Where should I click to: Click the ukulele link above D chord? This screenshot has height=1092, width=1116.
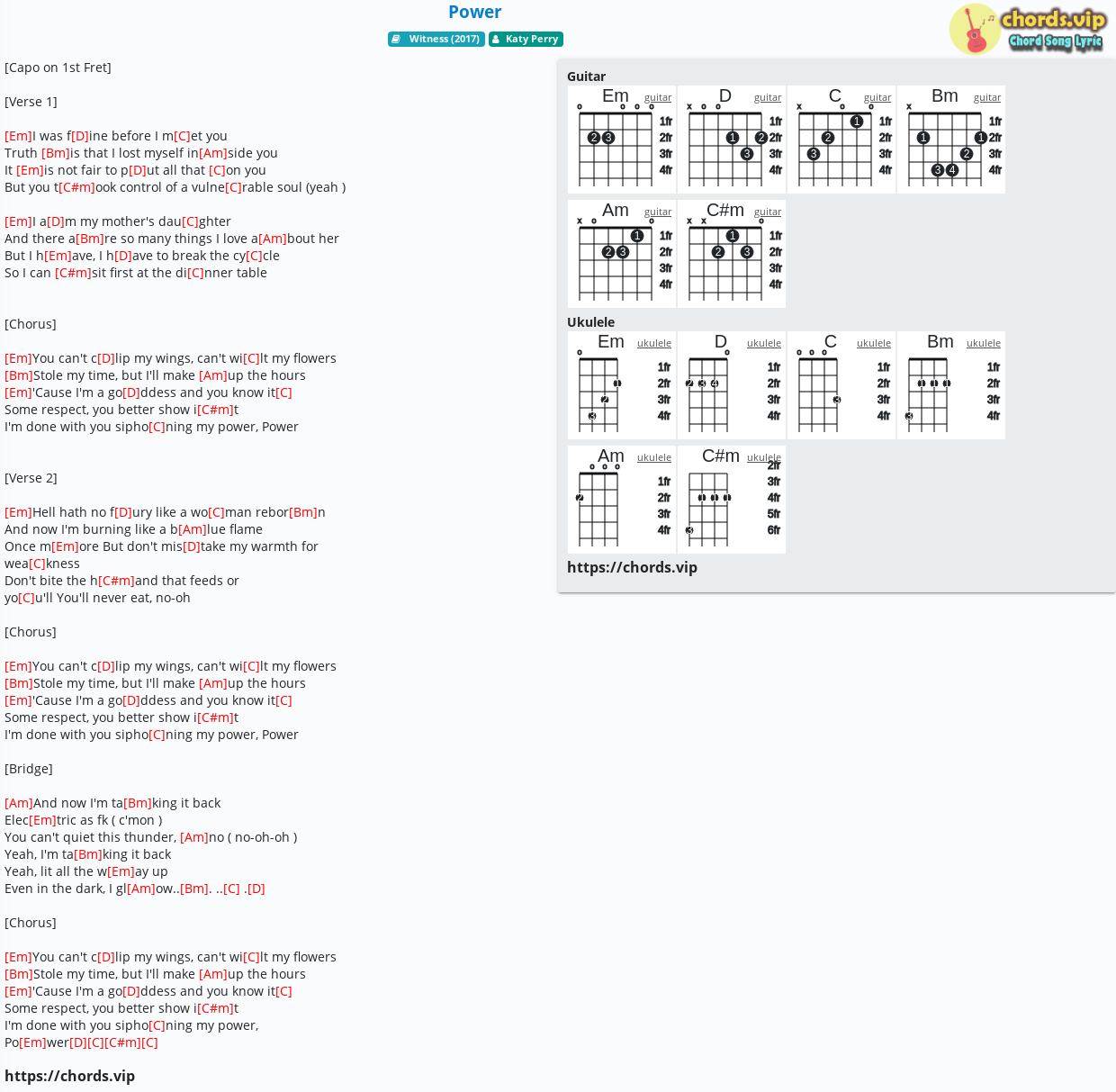pos(764,343)
